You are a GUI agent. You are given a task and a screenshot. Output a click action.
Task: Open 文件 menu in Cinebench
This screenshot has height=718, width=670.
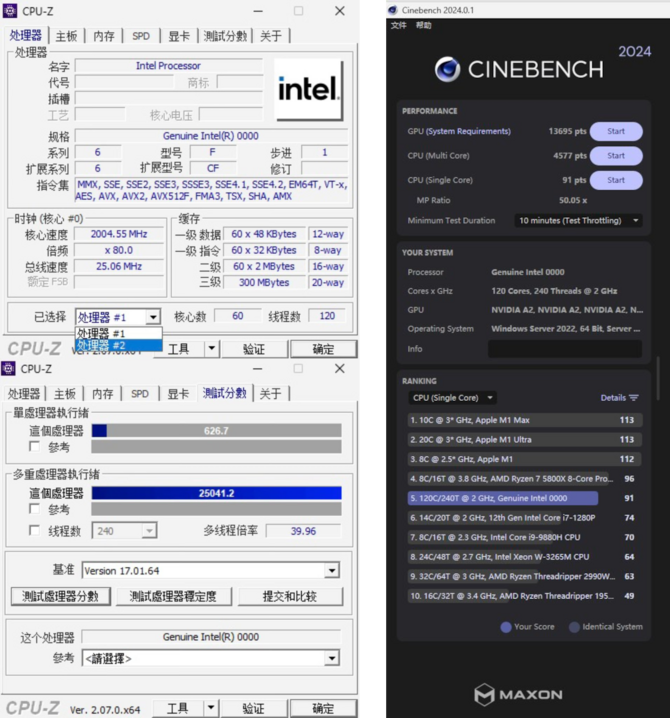pyautogui.click(x=398, y=25)
